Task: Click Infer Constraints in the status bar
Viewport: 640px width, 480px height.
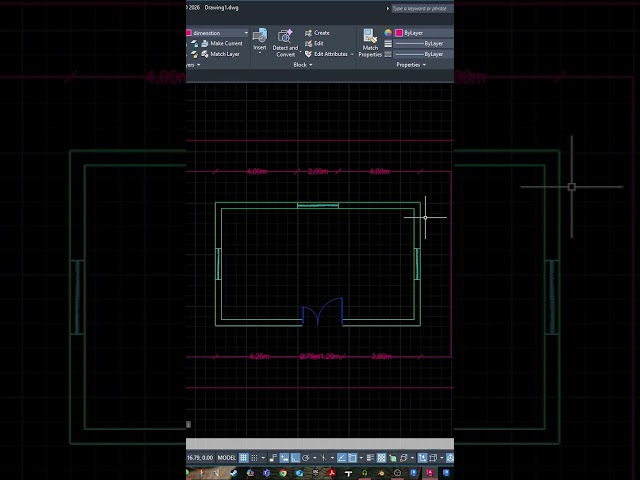Action: tap(273, 458)
